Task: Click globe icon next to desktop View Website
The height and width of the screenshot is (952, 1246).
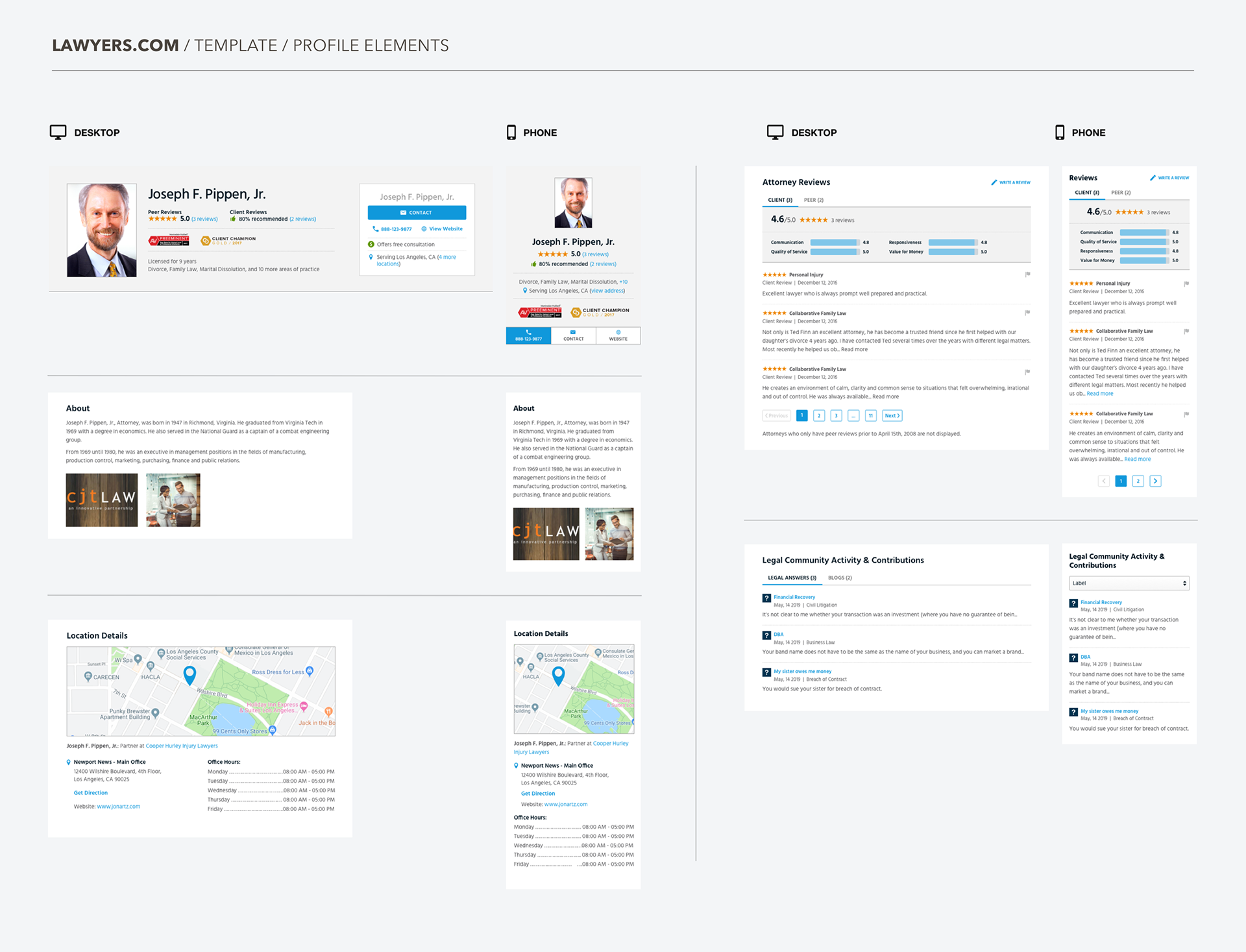Action: [424, 229]
